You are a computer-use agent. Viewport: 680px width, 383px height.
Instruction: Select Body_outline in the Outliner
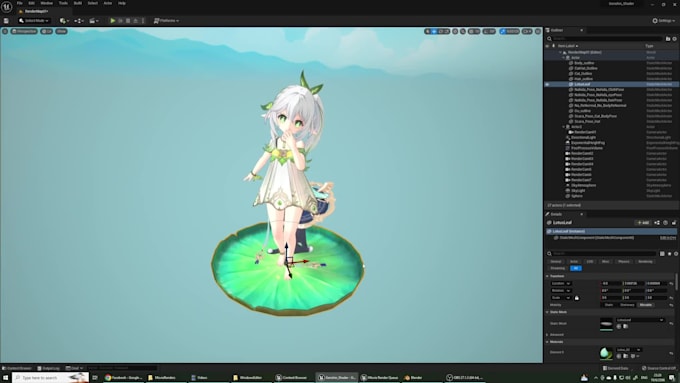pyautogui.click(x=584, y=63)
